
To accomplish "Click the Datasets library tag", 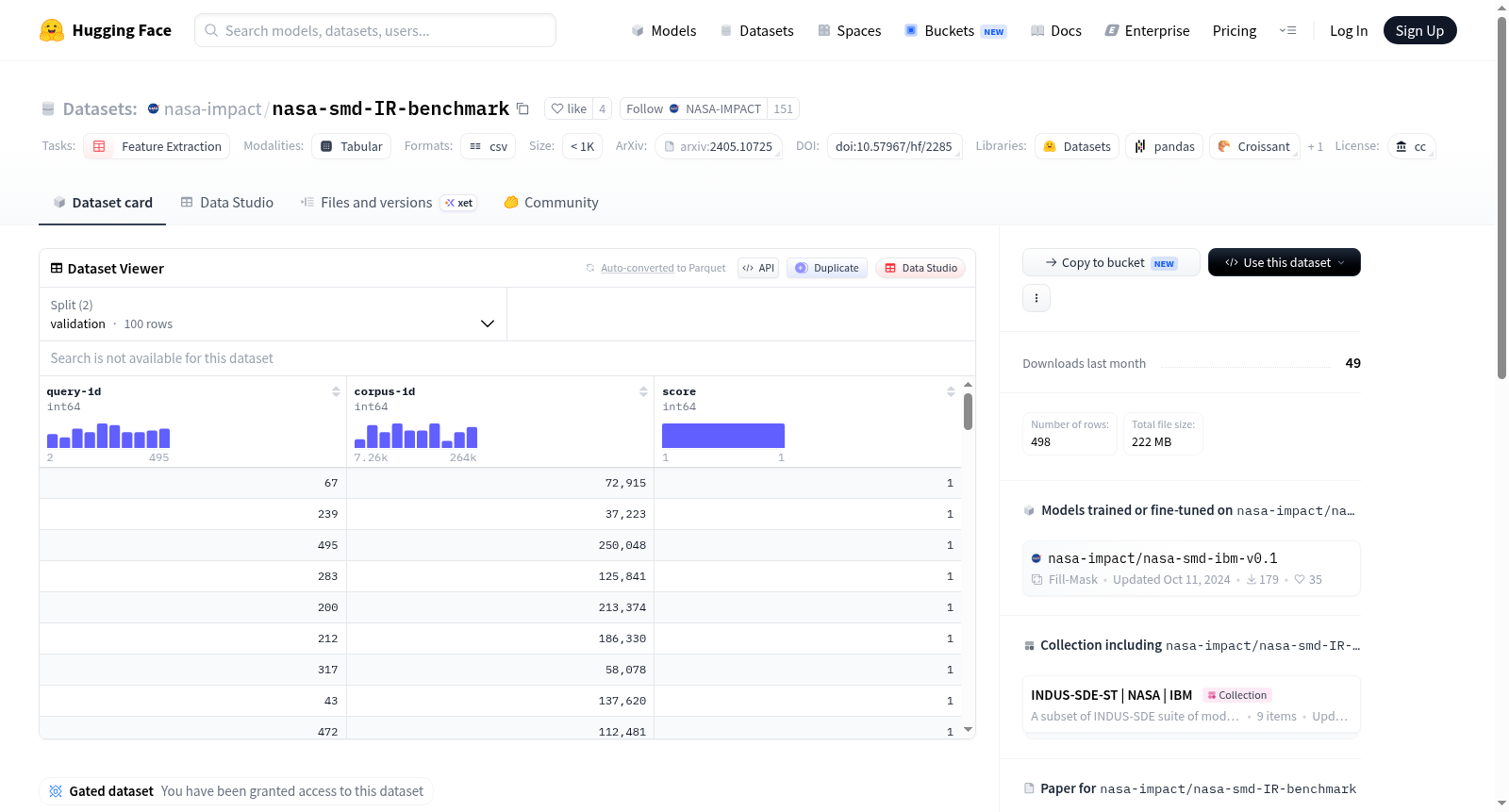I will (1077, 146).
